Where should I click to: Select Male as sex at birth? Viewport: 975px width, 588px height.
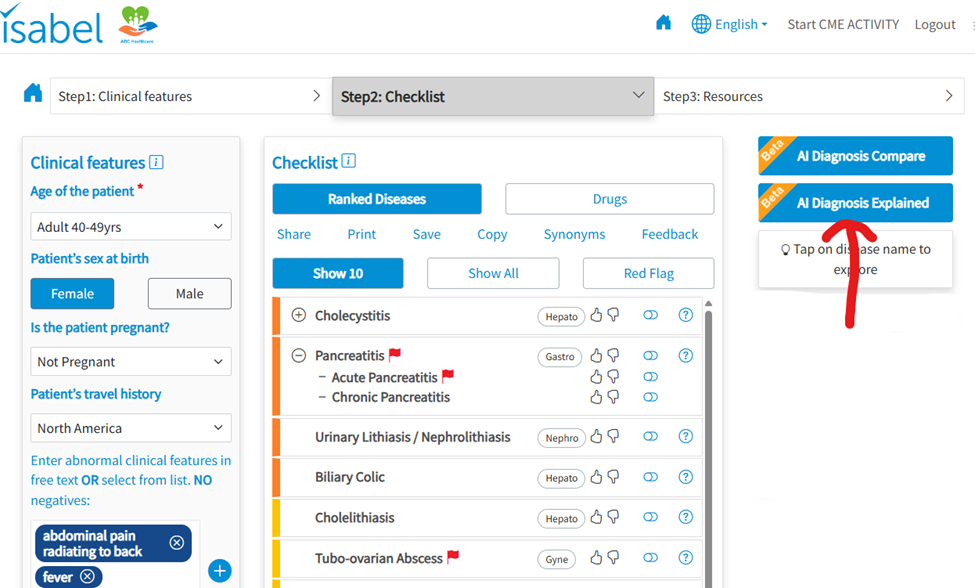189,294
